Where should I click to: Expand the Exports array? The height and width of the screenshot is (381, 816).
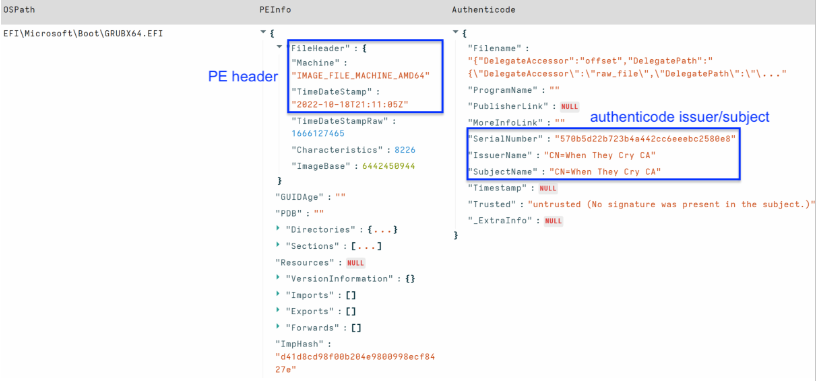279,311
